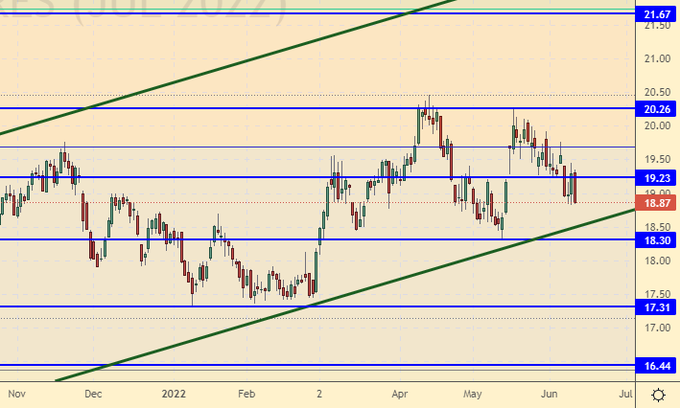
Task: Select the May time axis label
Action: [475, 394]
